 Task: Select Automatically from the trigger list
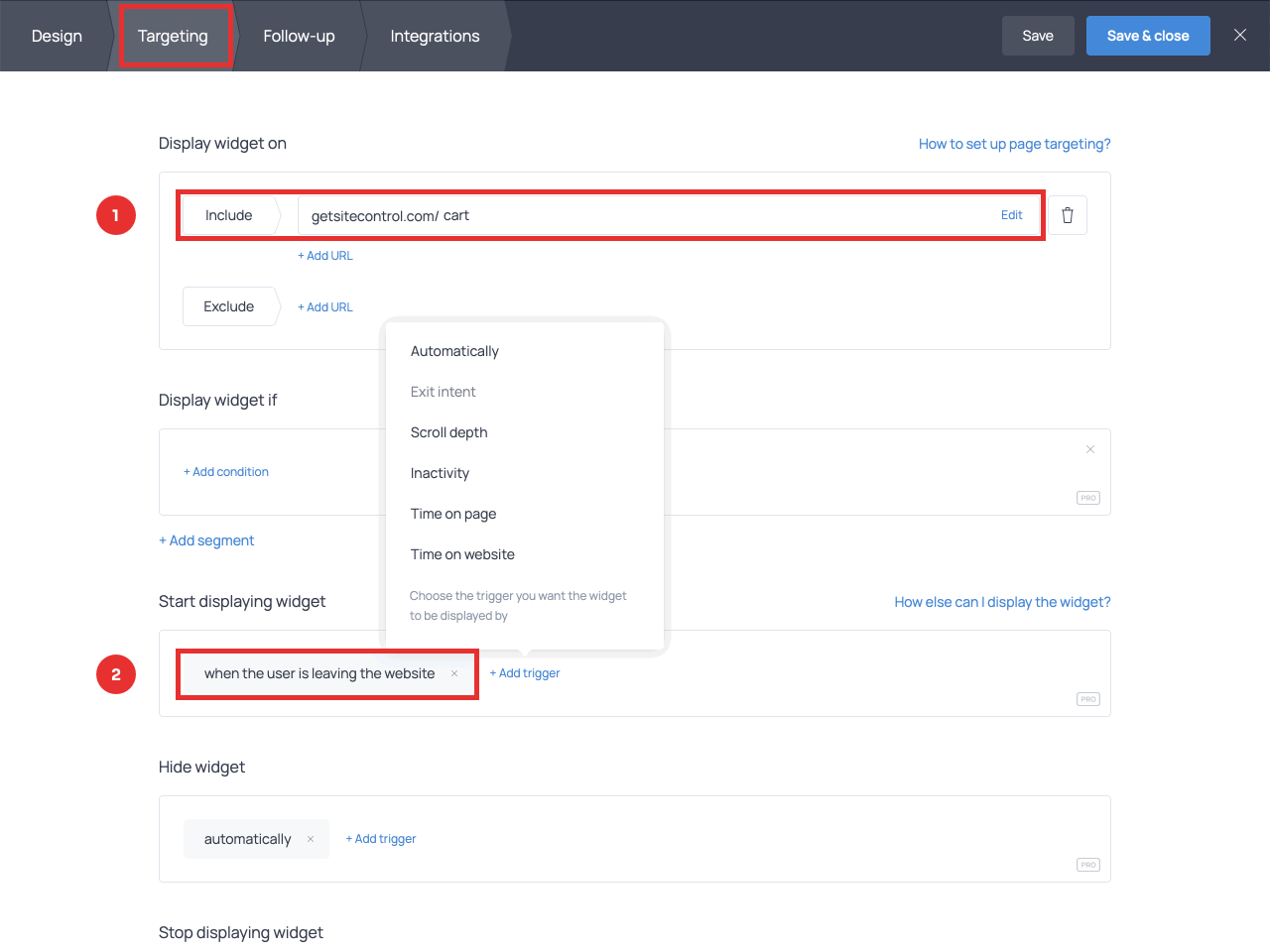(454, 351)
